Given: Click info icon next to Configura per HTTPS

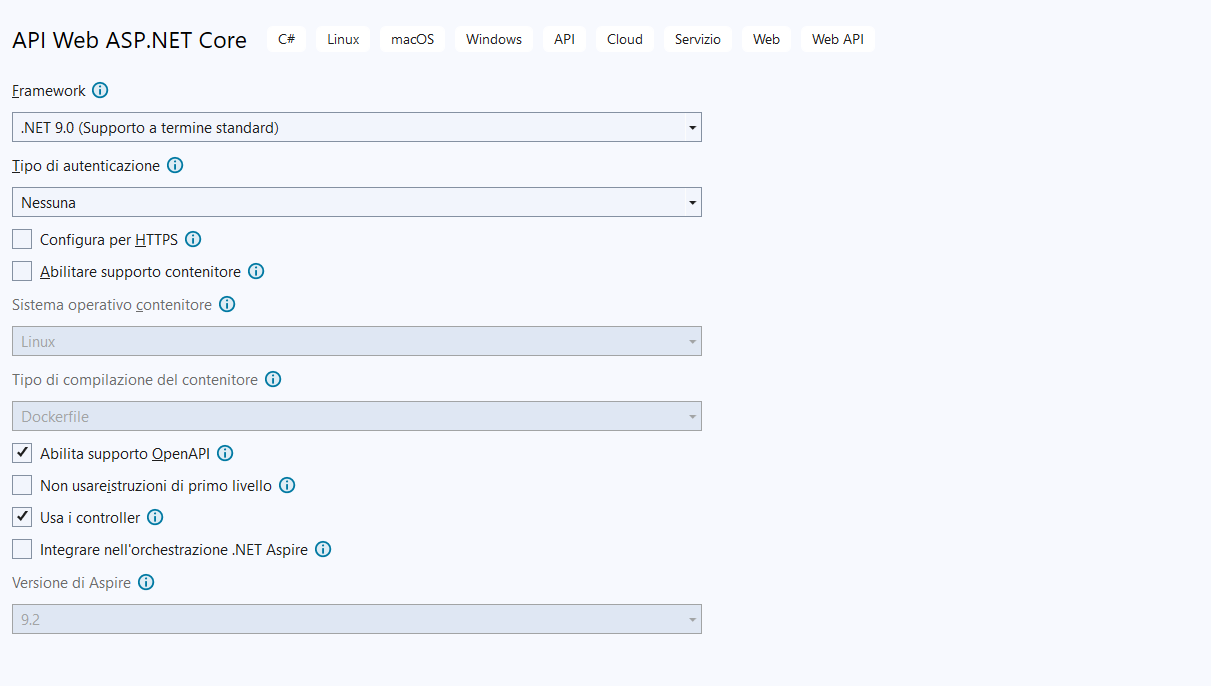Looking at the screenshot, I should point(194,240).
